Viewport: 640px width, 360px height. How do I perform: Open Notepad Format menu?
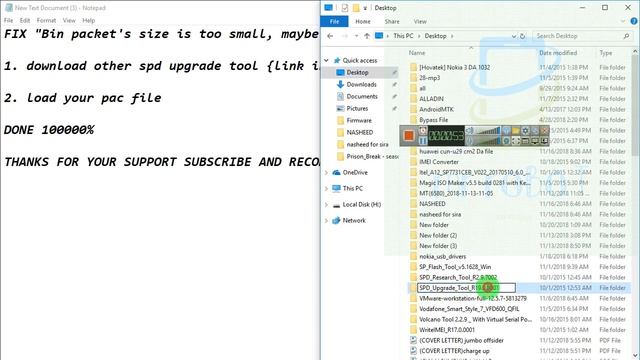click(46, 20)
